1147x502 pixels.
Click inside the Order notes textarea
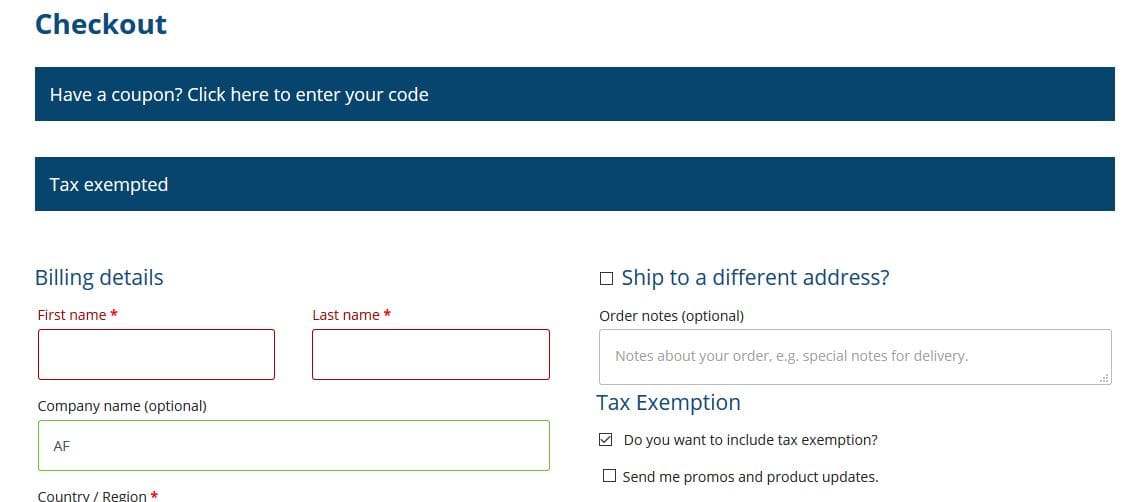855,356
